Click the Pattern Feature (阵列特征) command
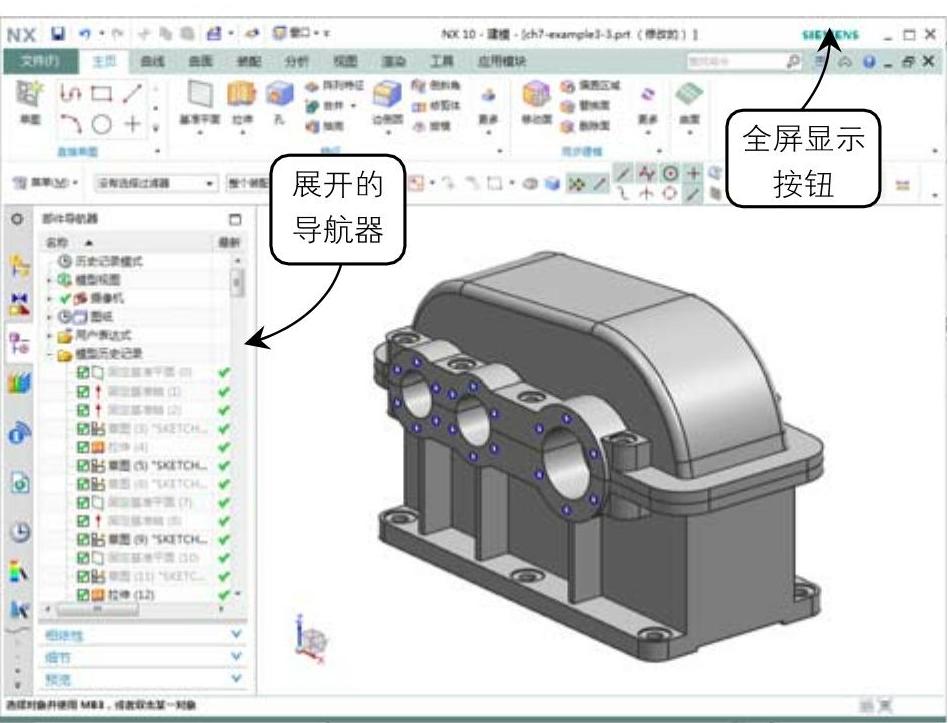Image resolution: width=948 pixels, height=723 pixels. [334, 86]
